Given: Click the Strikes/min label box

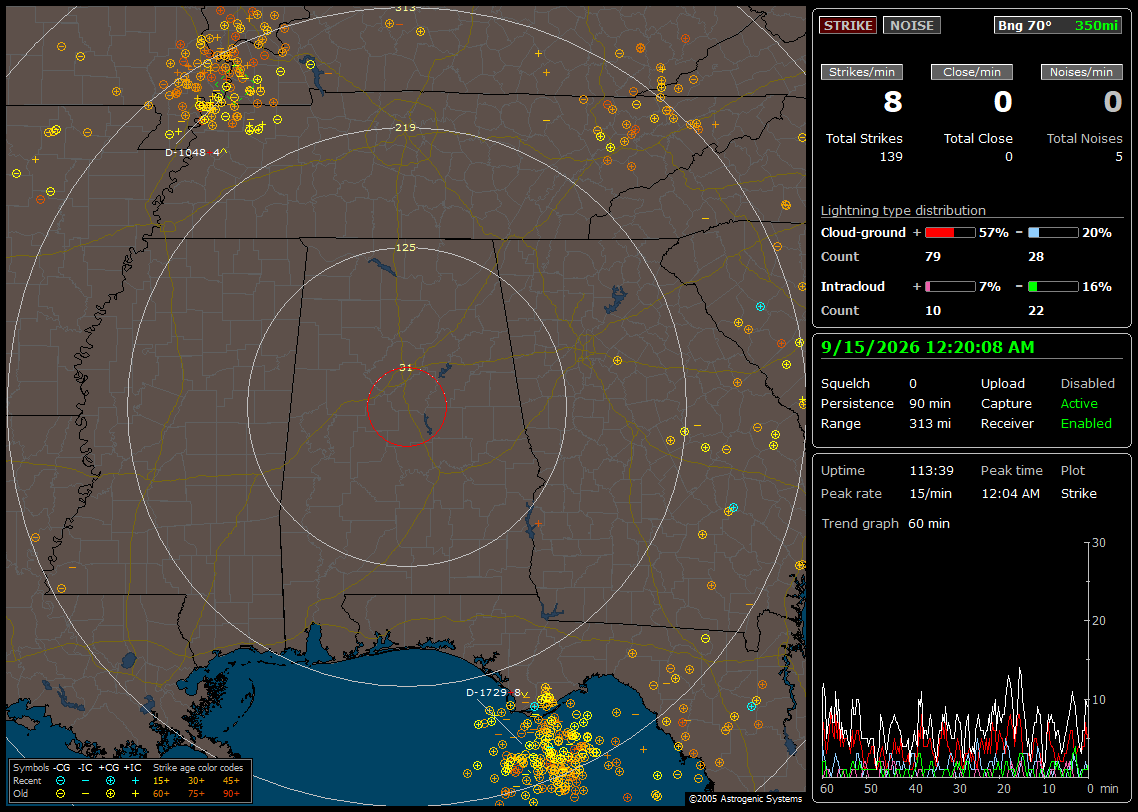Looking at the screenshot, I should (x=861, y=72).
